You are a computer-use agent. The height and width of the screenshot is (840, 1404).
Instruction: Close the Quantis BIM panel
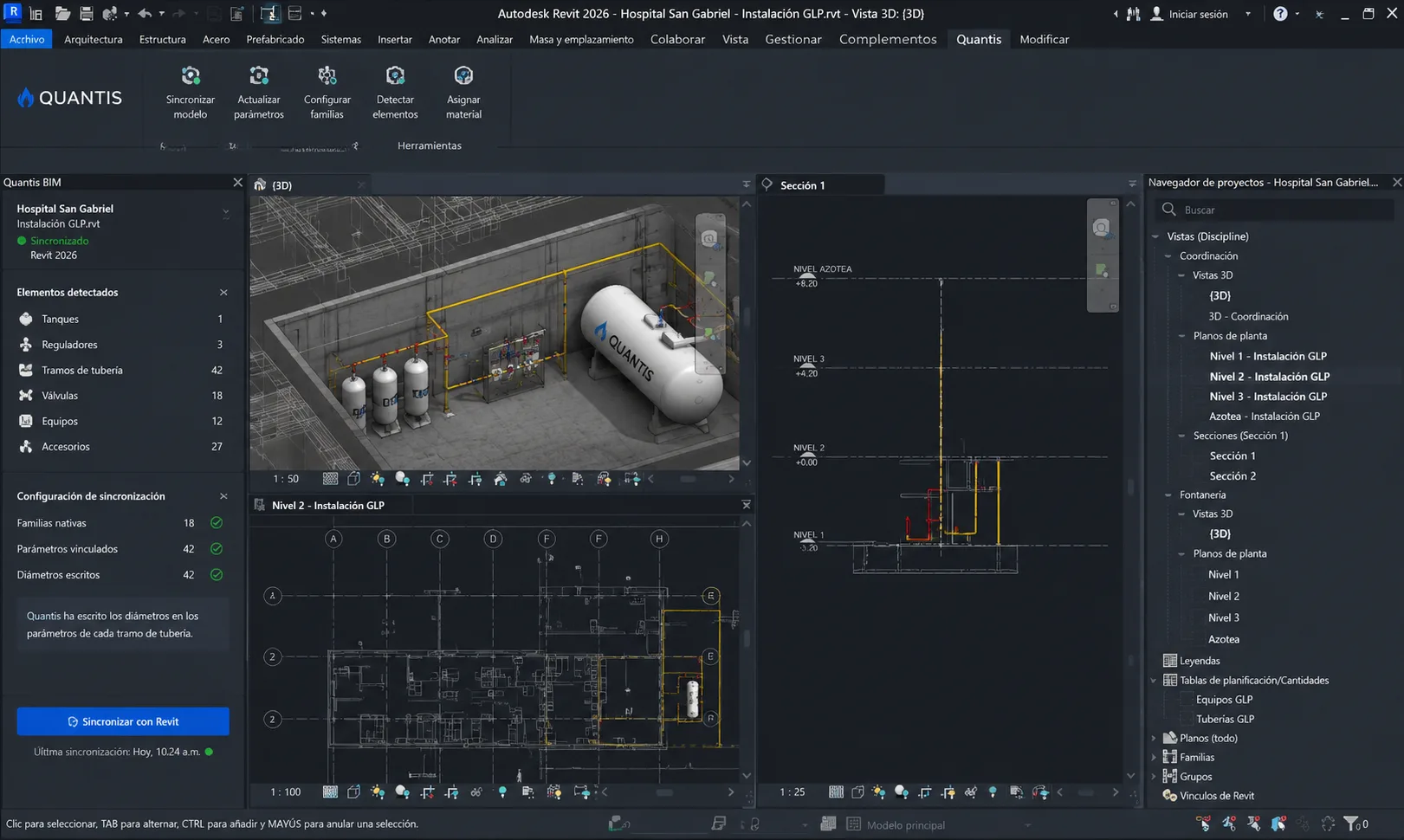pyautogui.click(x=237, y=183)
